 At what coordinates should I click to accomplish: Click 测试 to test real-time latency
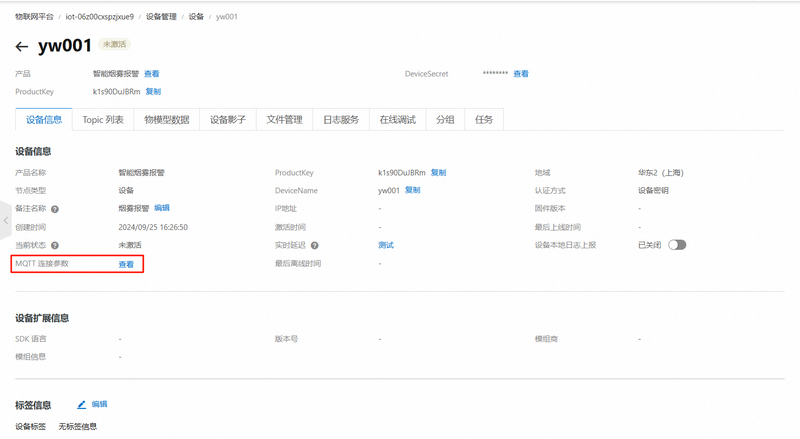pos(386,245)
